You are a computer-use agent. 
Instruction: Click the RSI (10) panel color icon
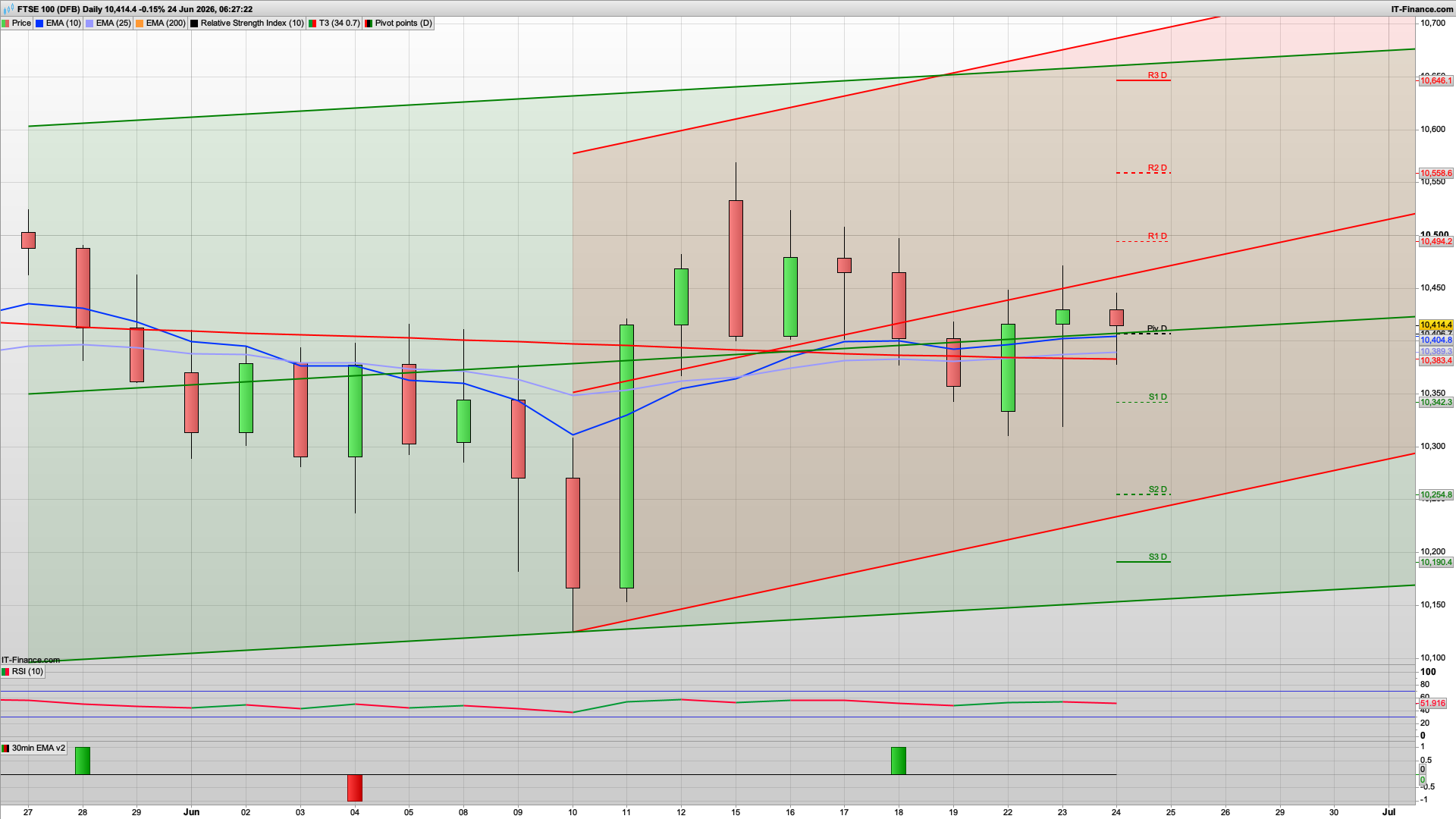point(6,672)
